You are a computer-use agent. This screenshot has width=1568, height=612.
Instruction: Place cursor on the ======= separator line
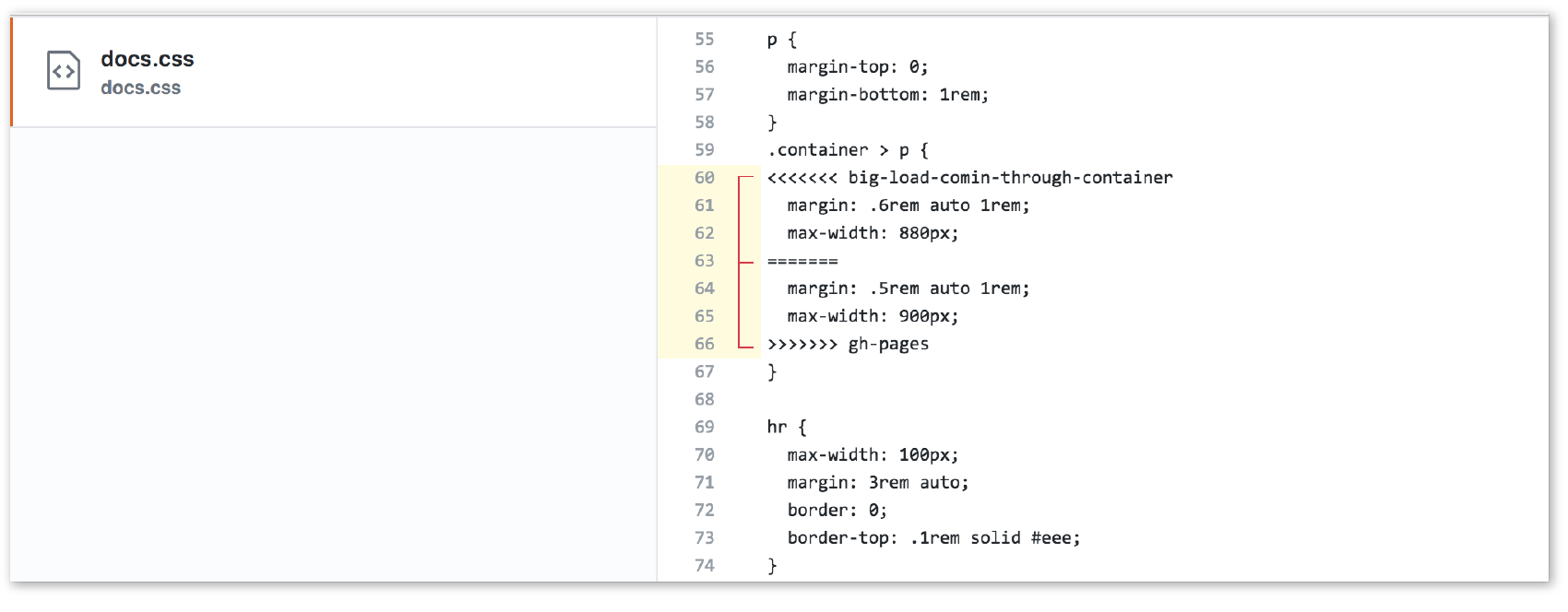click(x=802, y=261)
